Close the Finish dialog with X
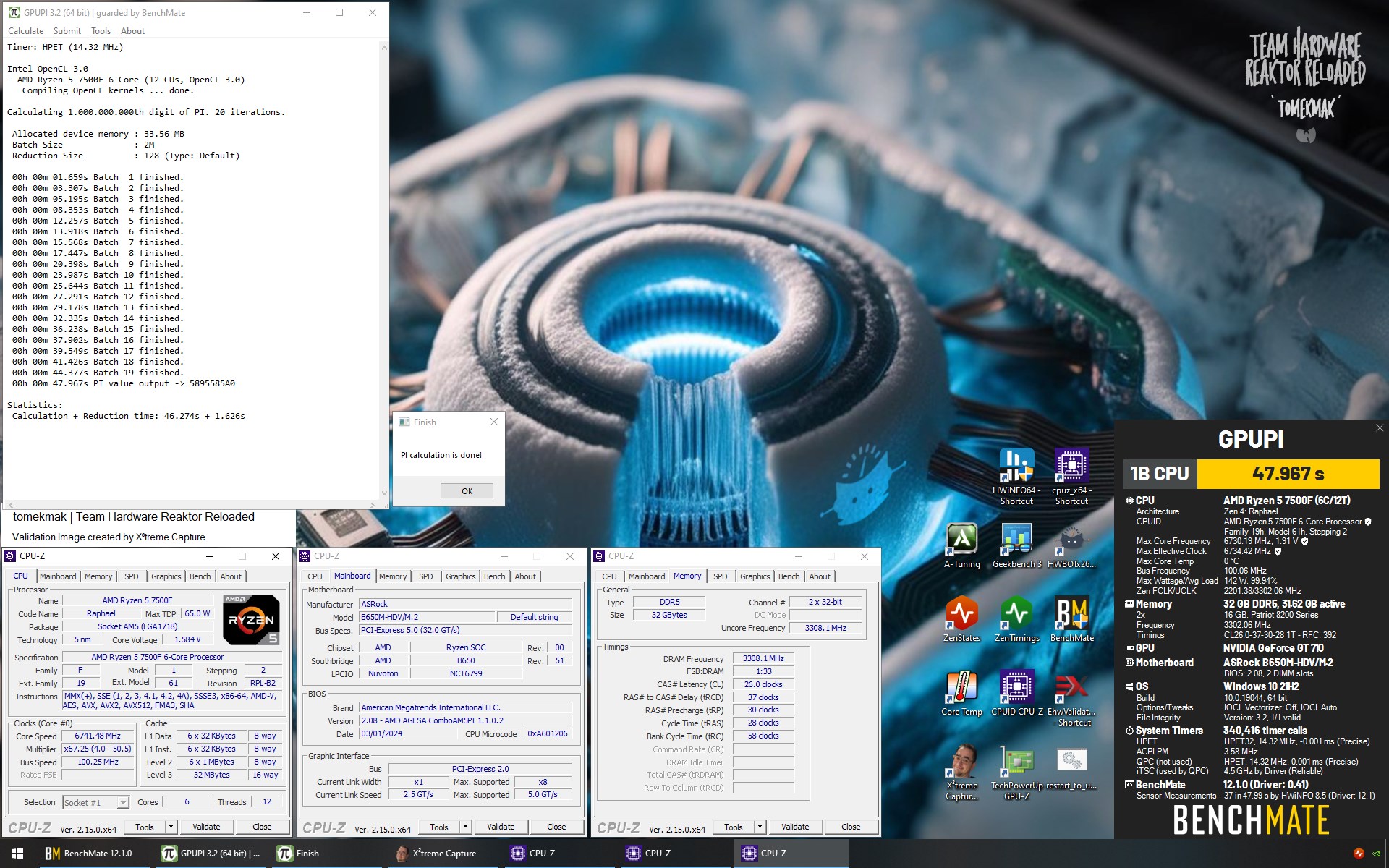Viewport: 1389px width, 868px height. pos(493,422)
